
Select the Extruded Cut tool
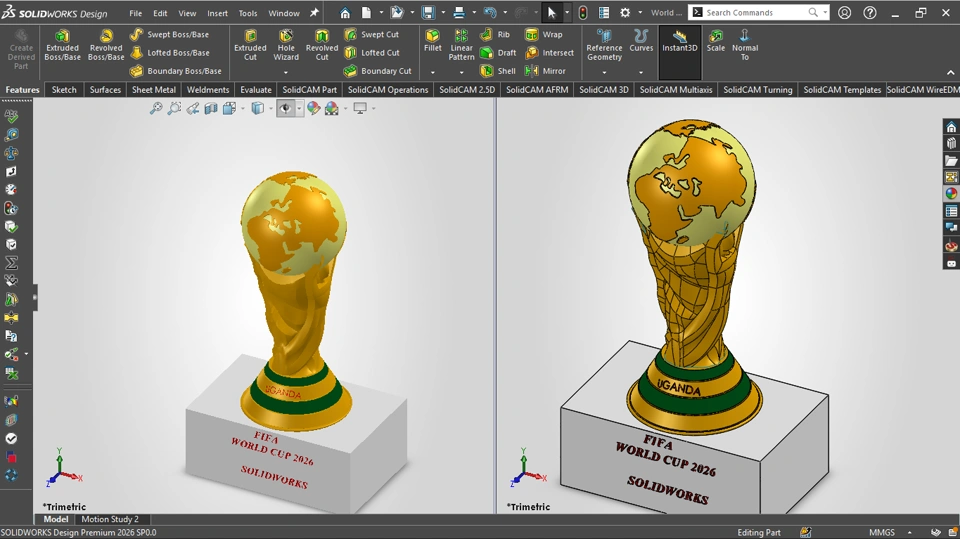[x=250, y=45]
